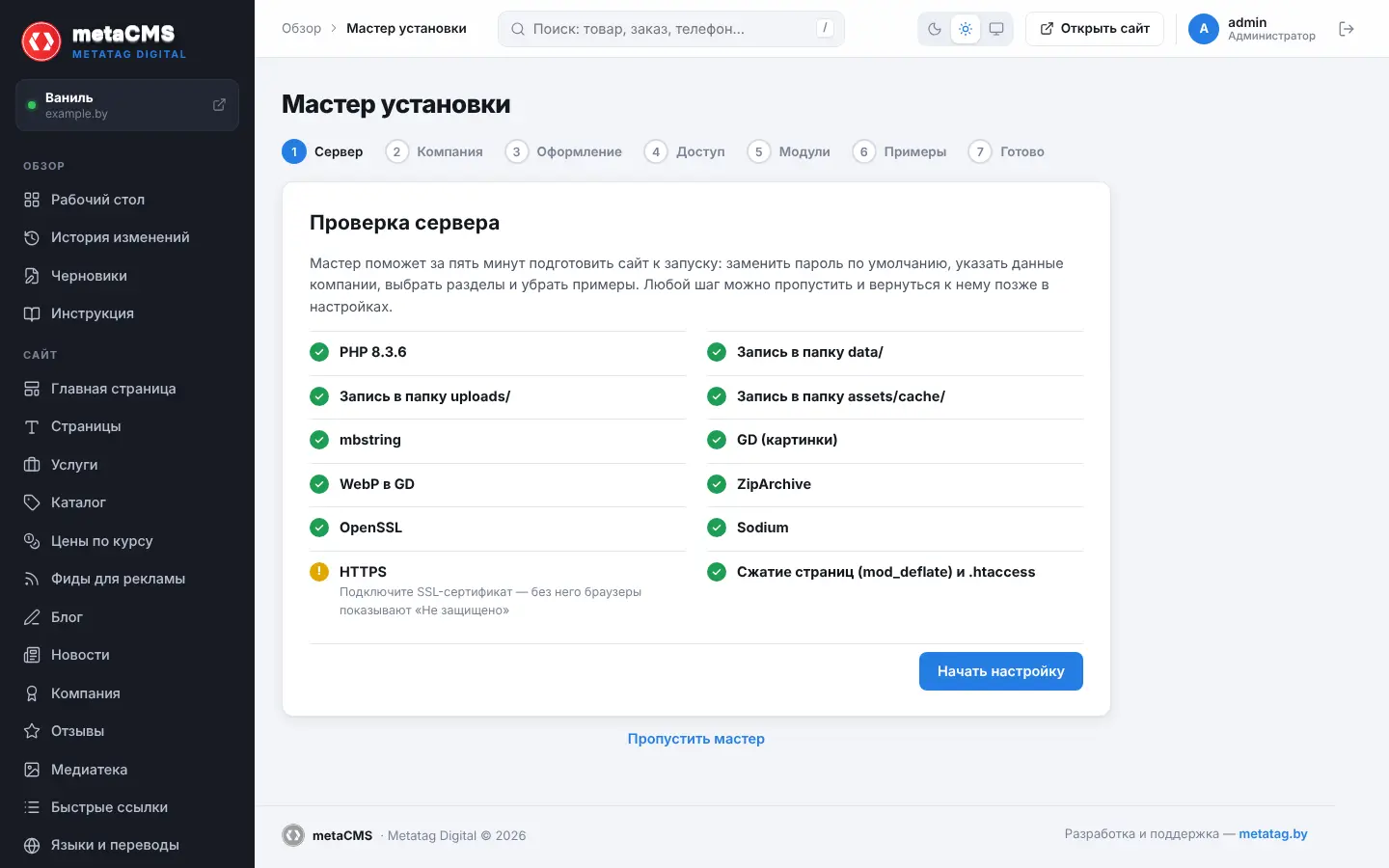
Task: Click the Фиды для рекламы RSS icon
Action: 32,579
